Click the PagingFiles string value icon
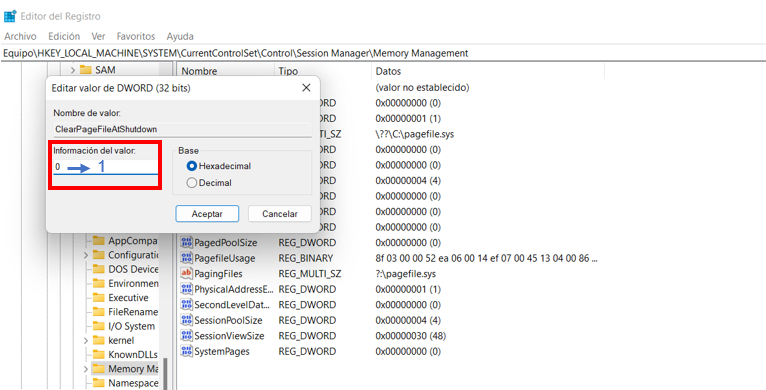This screenshot has height=390, width=766. coord(186,274)
